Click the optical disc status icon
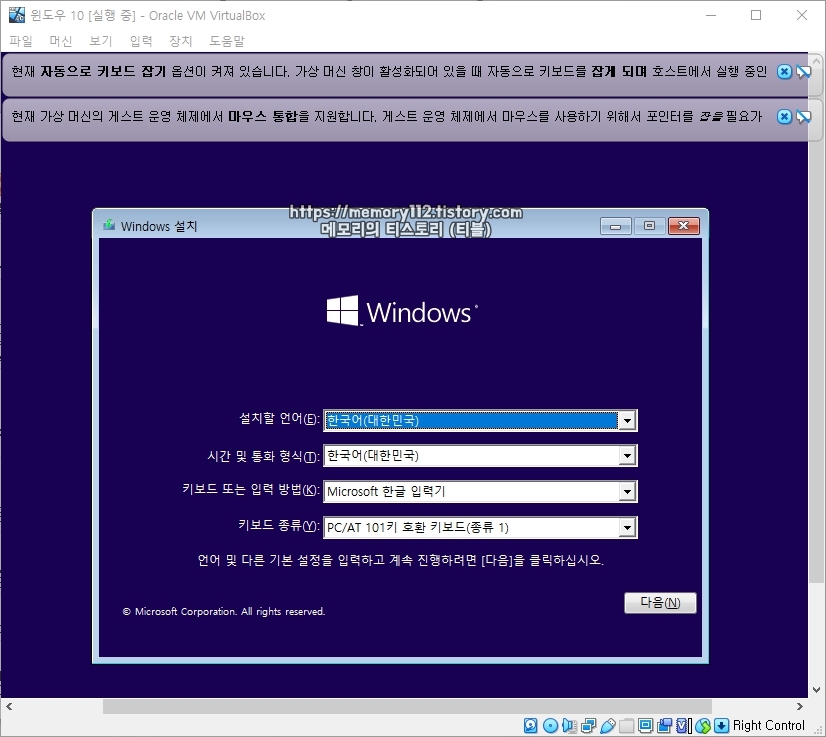The width and height of the screenshot is (826, 737). click(550, 725)
